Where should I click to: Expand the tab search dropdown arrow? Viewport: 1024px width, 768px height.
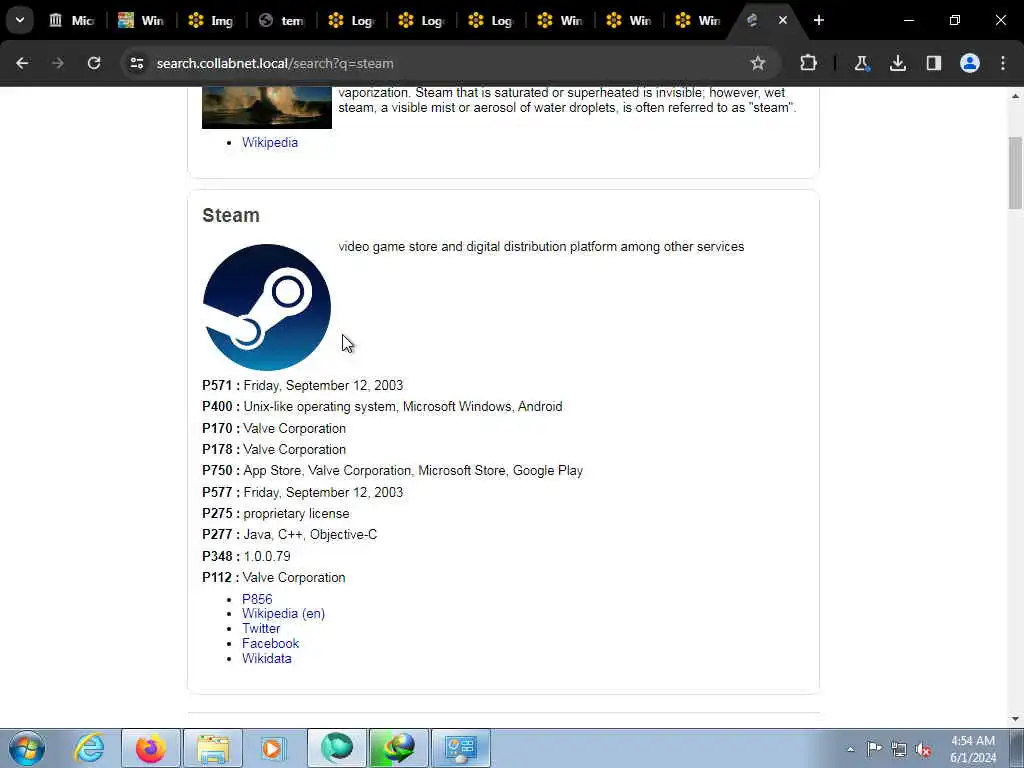[x=20, y=20]
